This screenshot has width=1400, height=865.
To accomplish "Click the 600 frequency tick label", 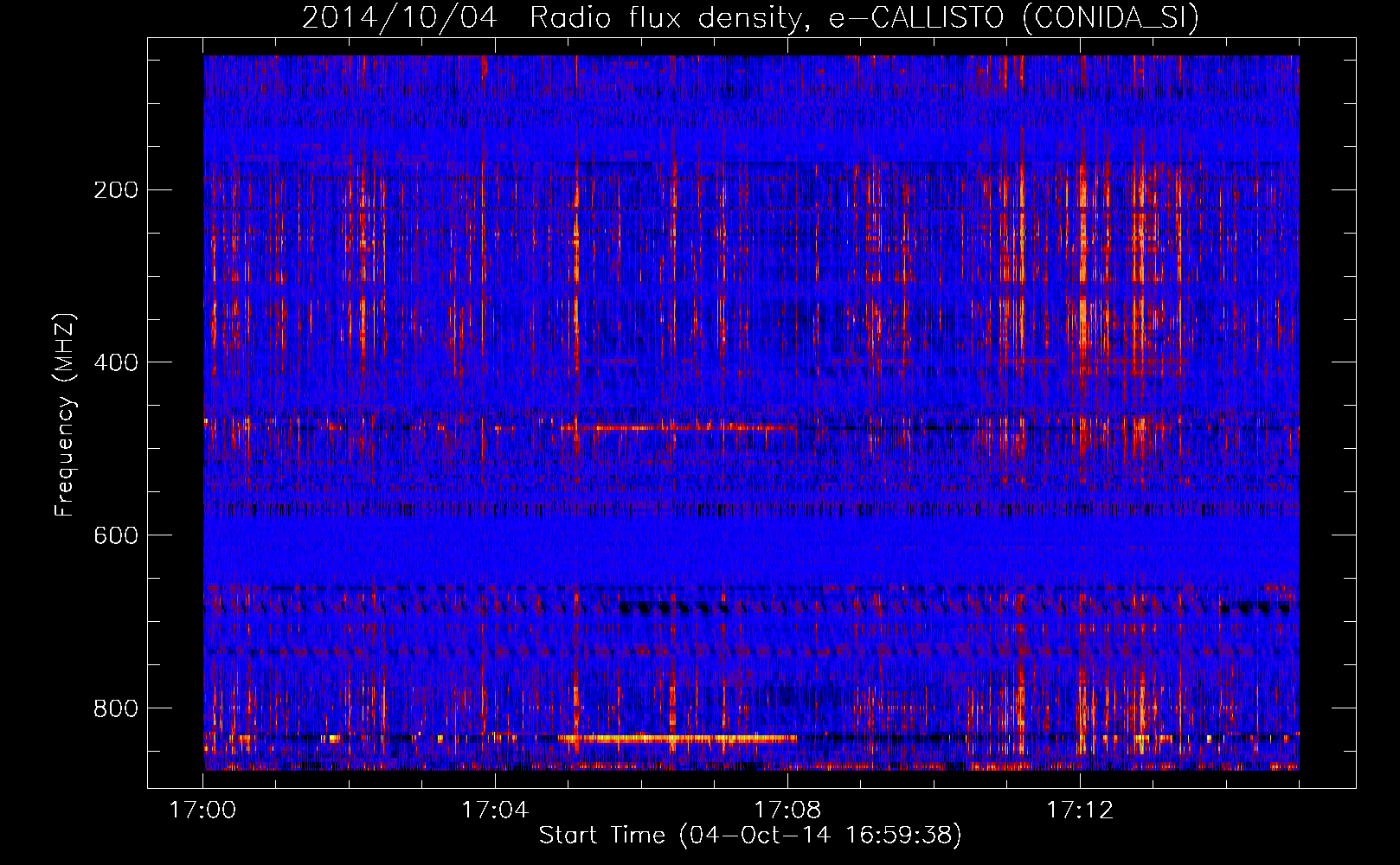I will click(x=115, y=535).
